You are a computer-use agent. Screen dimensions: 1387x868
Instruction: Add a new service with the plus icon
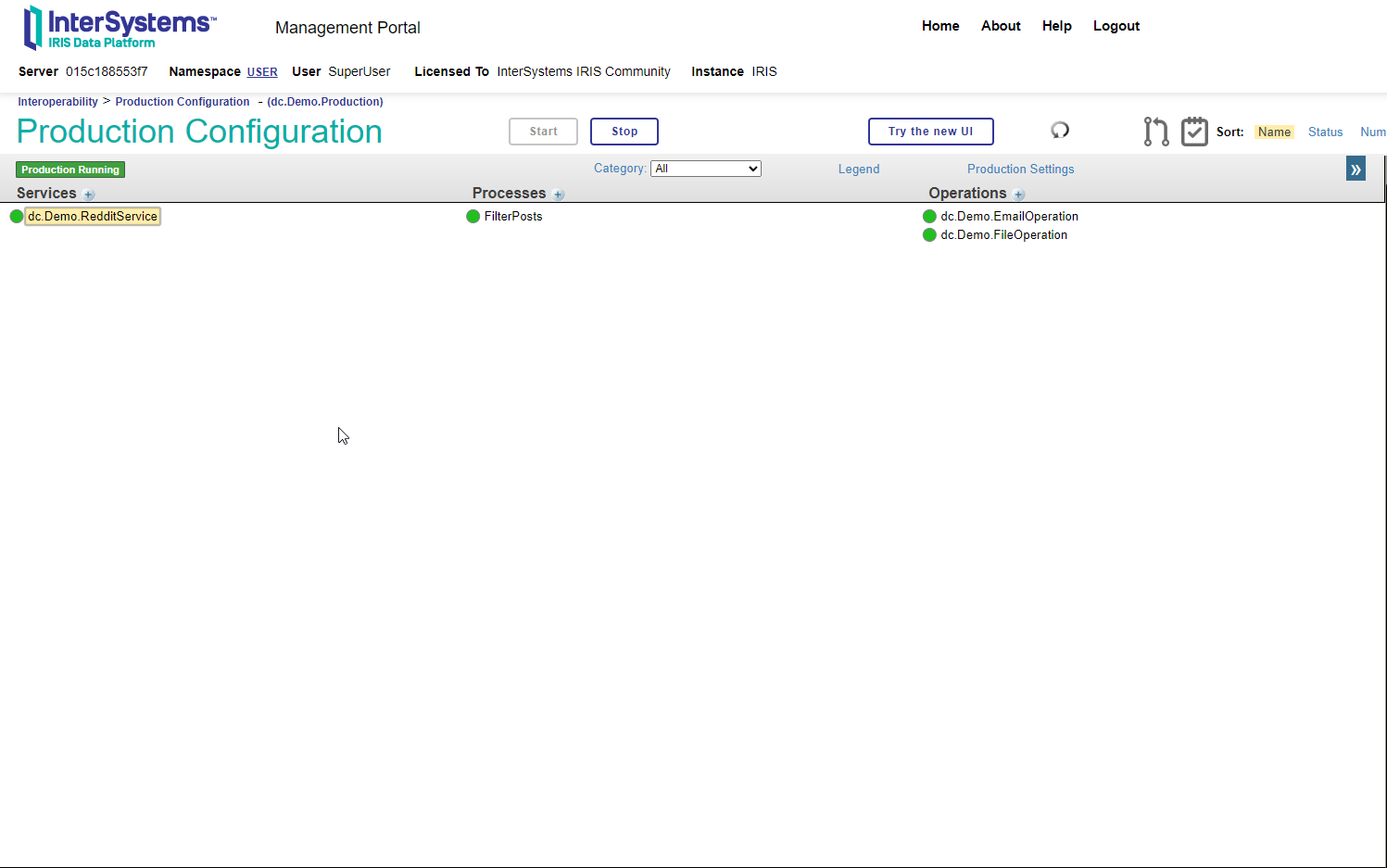(x=89, y=195)
